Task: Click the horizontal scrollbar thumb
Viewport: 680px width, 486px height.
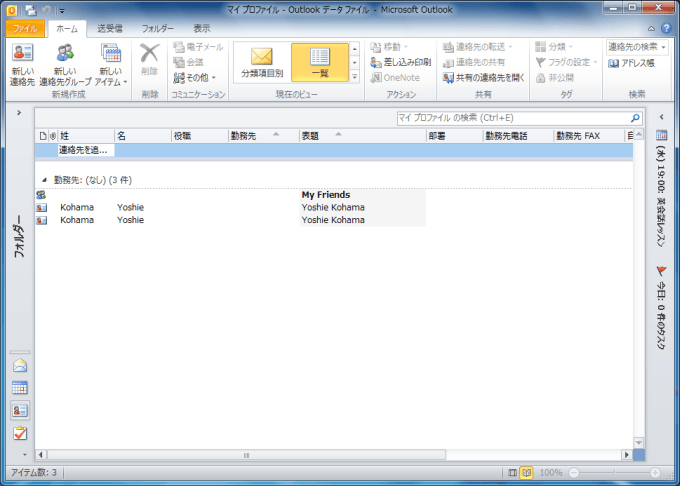Action: (x=246, y=455)
